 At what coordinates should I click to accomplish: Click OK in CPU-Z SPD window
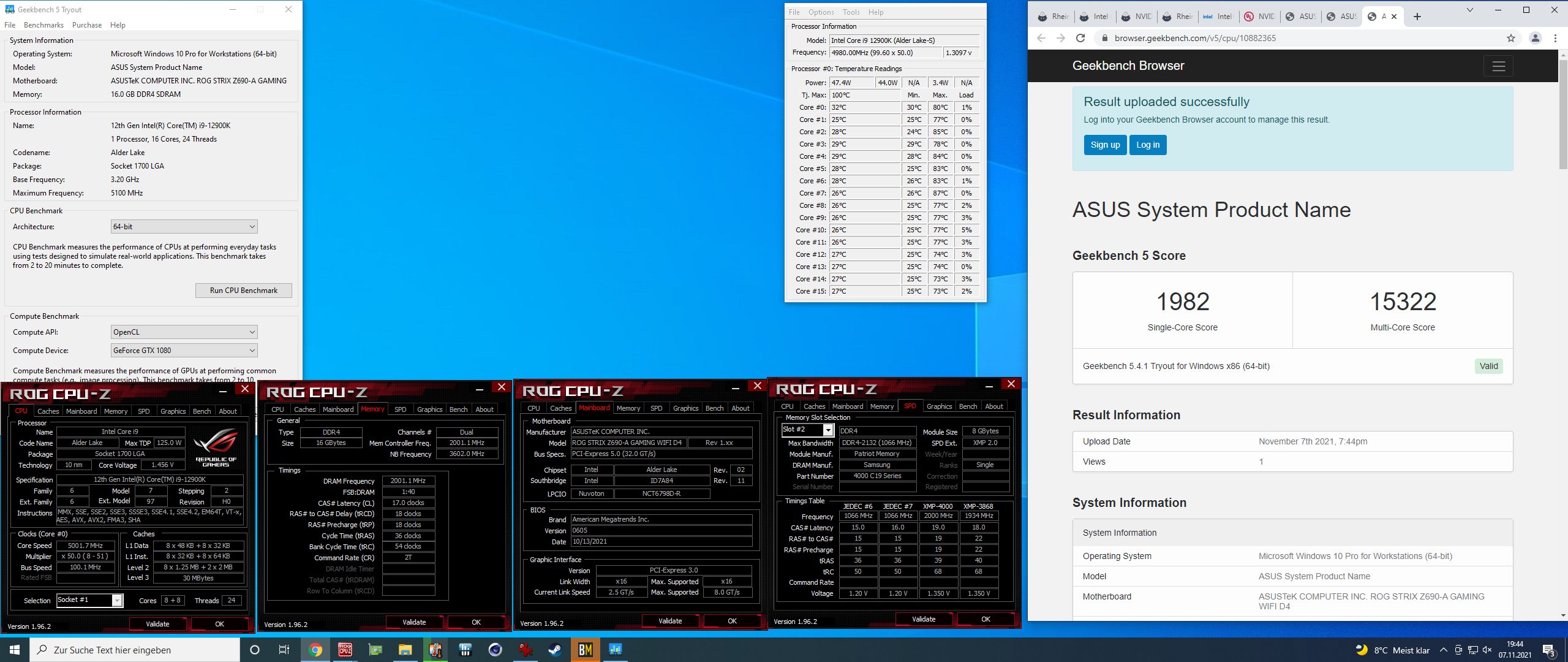[986, 619]
